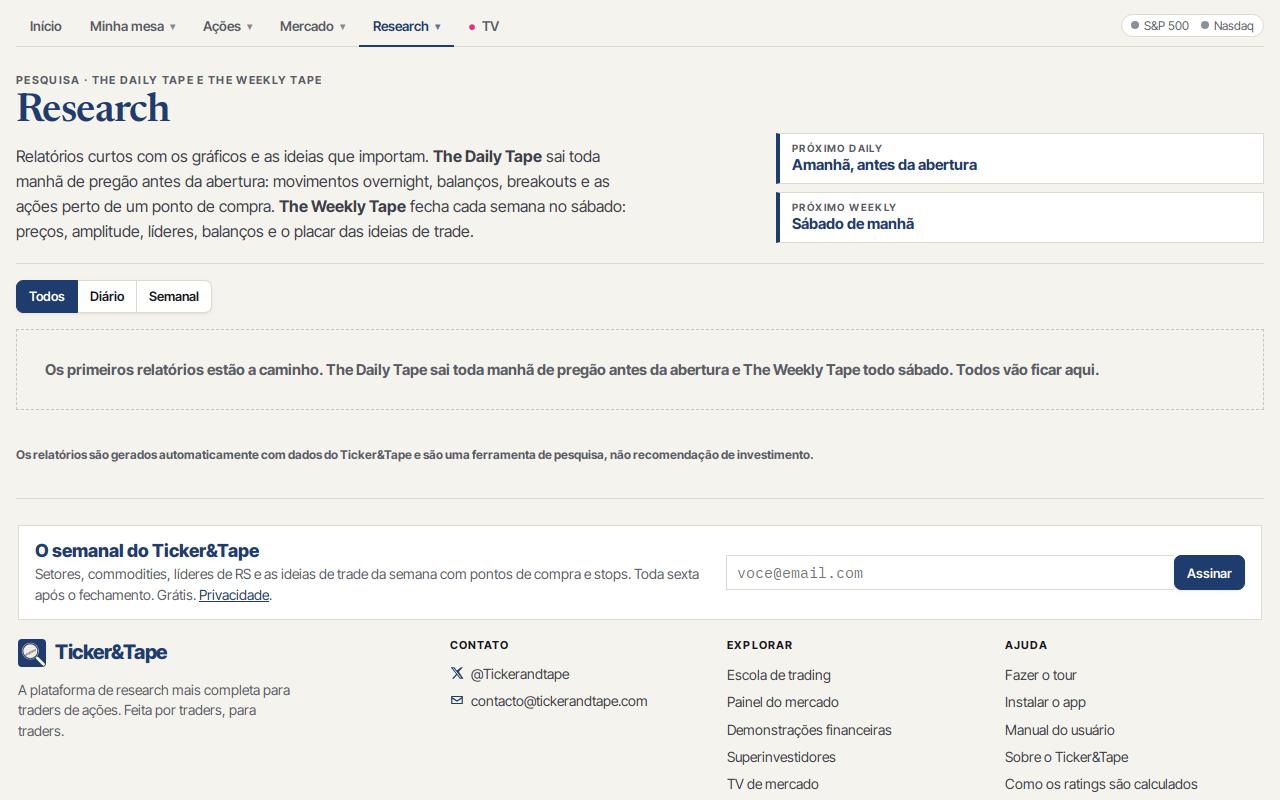Open the Sobre o Ticker&Tape link
This screenshot has width=1280, height=800.
(x=1066, y=757)
